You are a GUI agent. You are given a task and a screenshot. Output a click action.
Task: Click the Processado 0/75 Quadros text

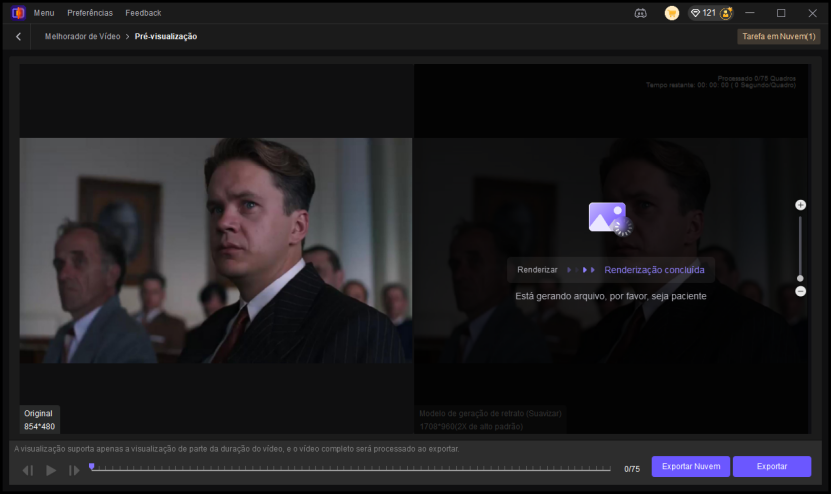pyautogui.click(x=756, y=78)
